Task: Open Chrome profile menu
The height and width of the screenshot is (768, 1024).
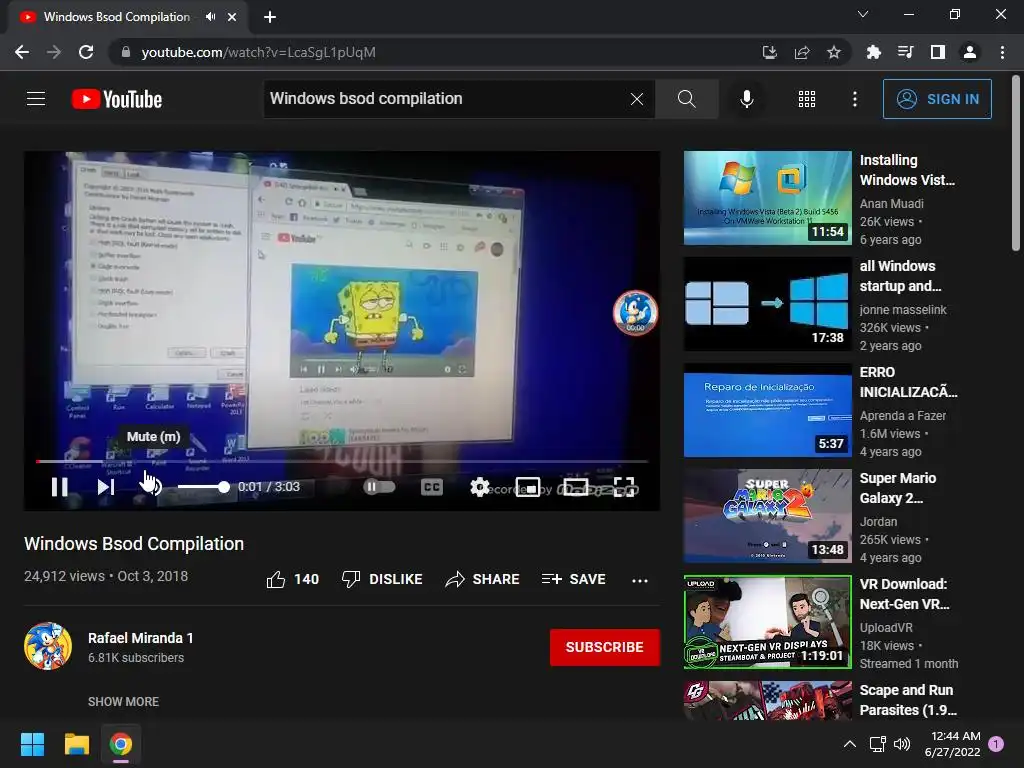Action: (x=970, y=52)
